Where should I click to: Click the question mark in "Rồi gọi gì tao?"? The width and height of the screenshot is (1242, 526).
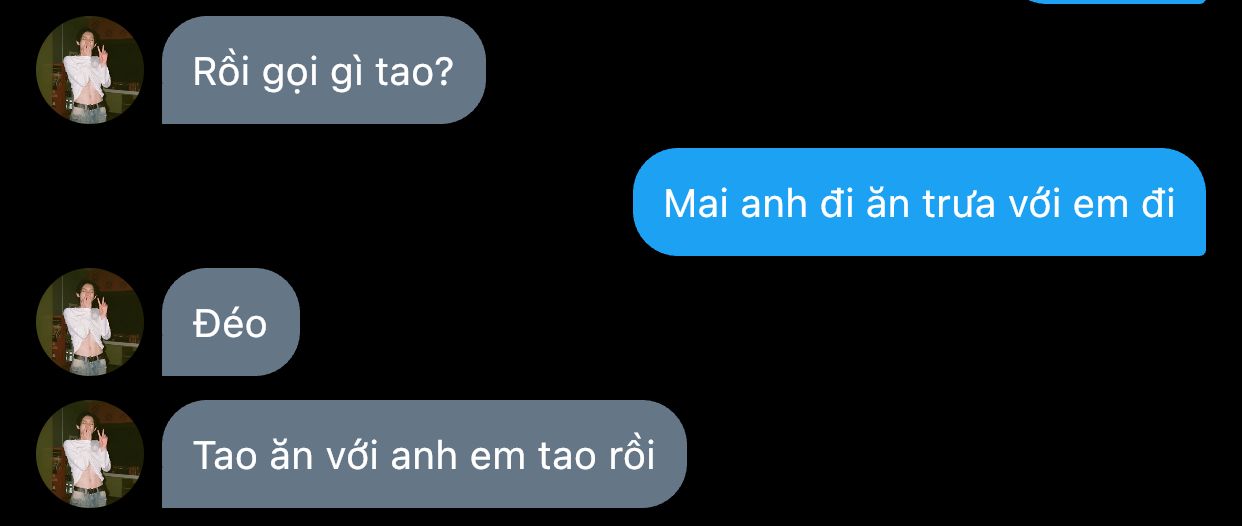click(x=445, y=71)
